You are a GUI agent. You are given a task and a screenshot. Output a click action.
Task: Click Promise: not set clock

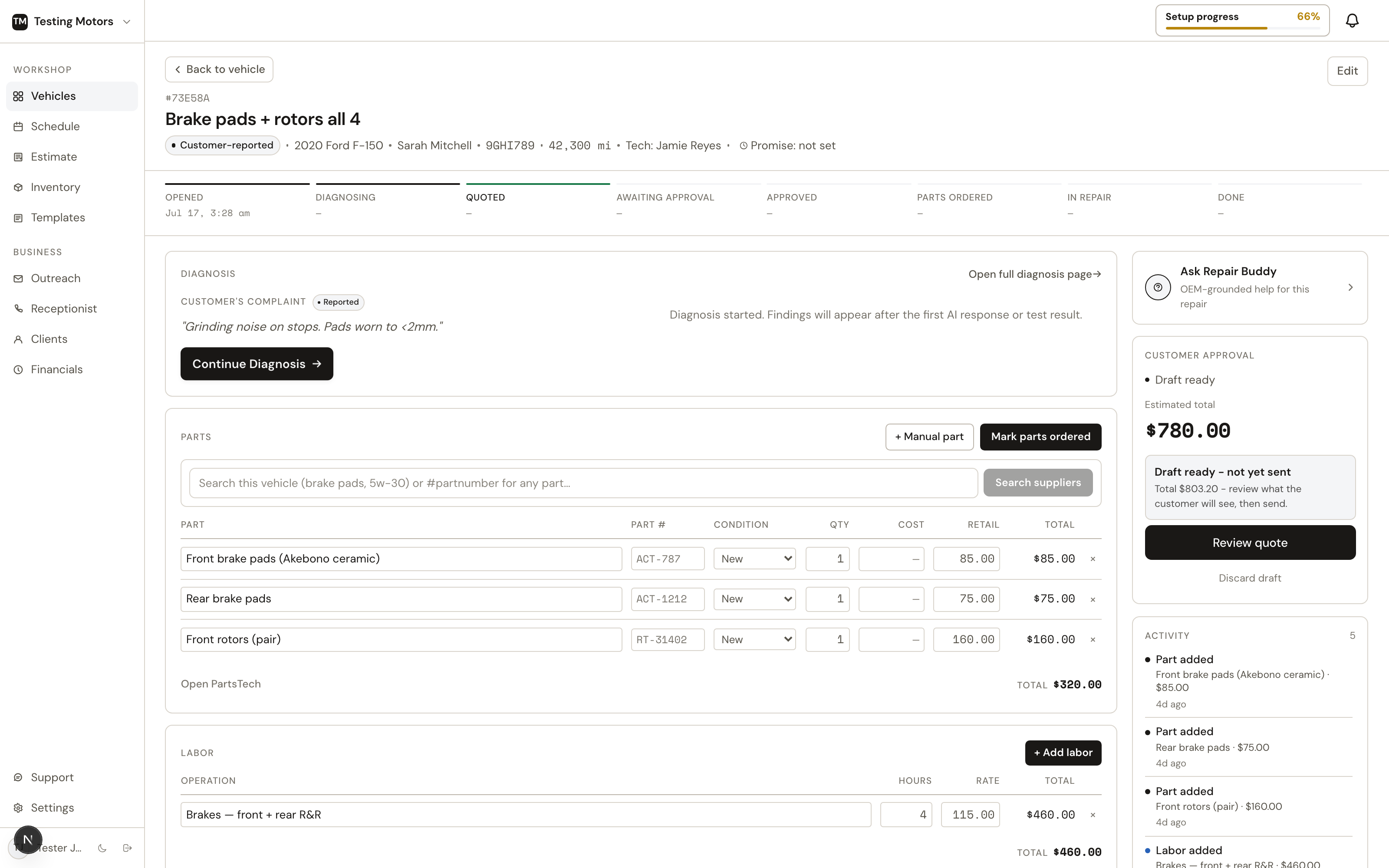[743, 146]
